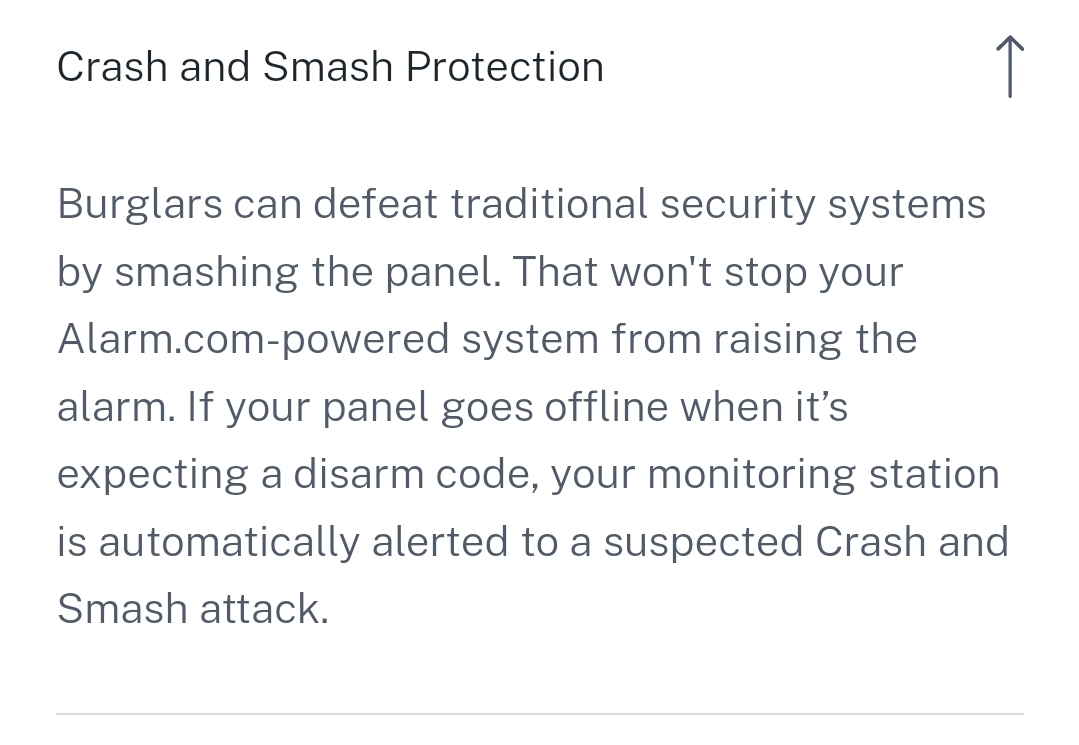This screenshot has width=1079, height=745.
Task: Click the word expecting in the paragraph
Action: point(152,474)
